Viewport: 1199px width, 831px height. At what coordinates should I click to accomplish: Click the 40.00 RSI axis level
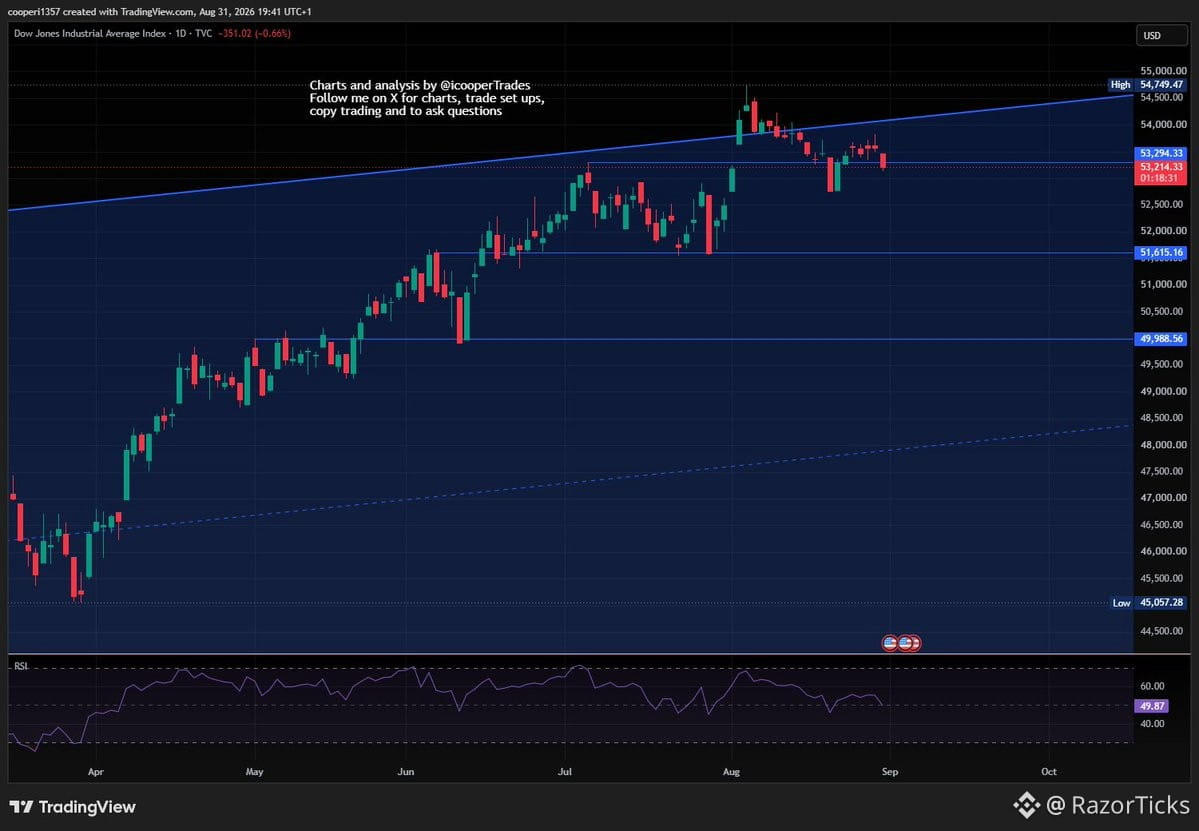point(1152,723)
